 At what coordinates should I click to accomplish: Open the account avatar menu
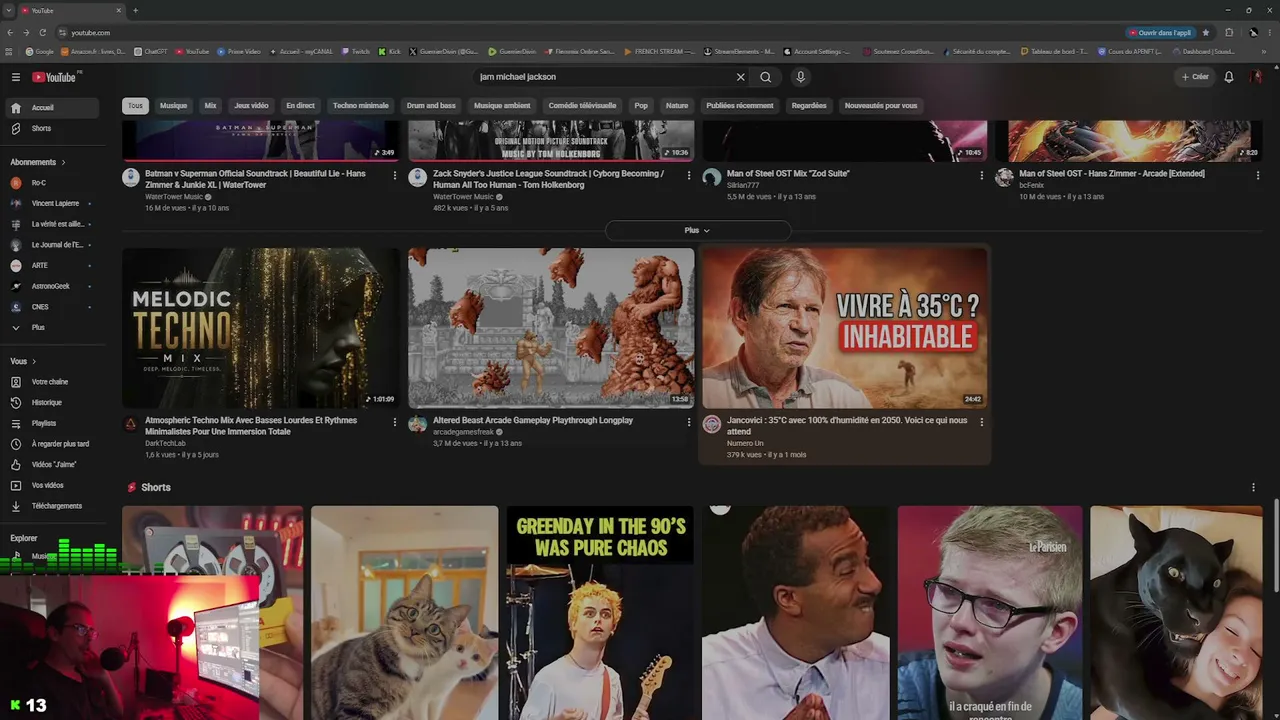1257,77
